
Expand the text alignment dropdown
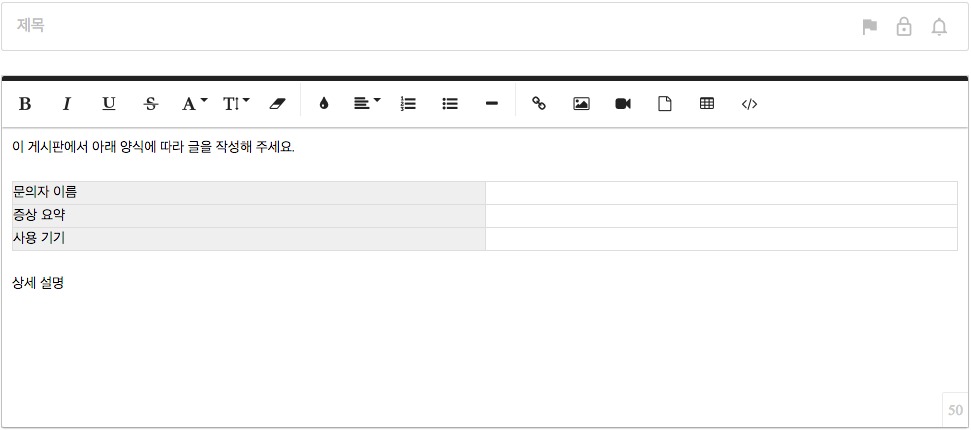click(x=367, y=104)
